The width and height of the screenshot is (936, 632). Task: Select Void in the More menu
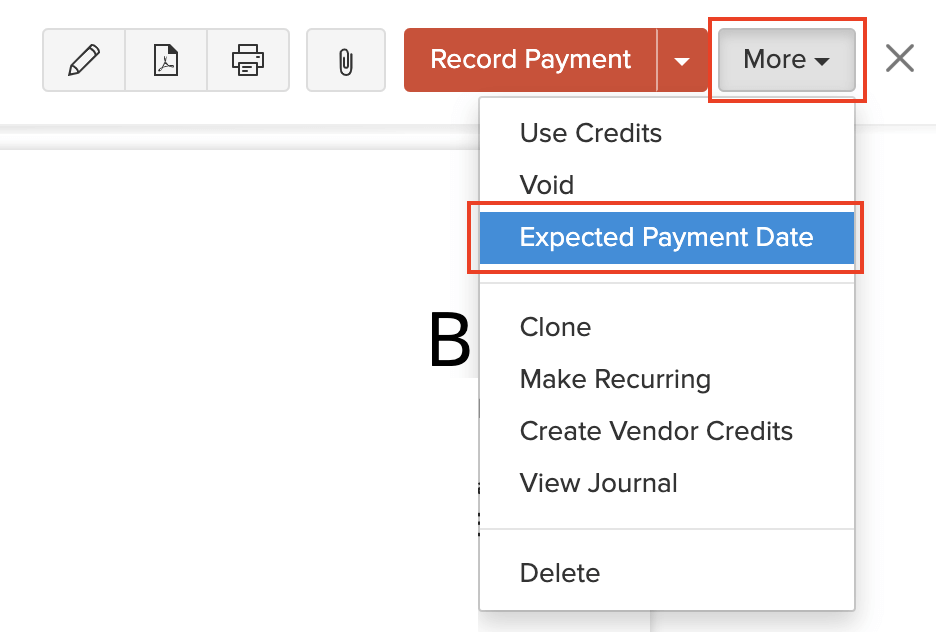pos(547,185)
